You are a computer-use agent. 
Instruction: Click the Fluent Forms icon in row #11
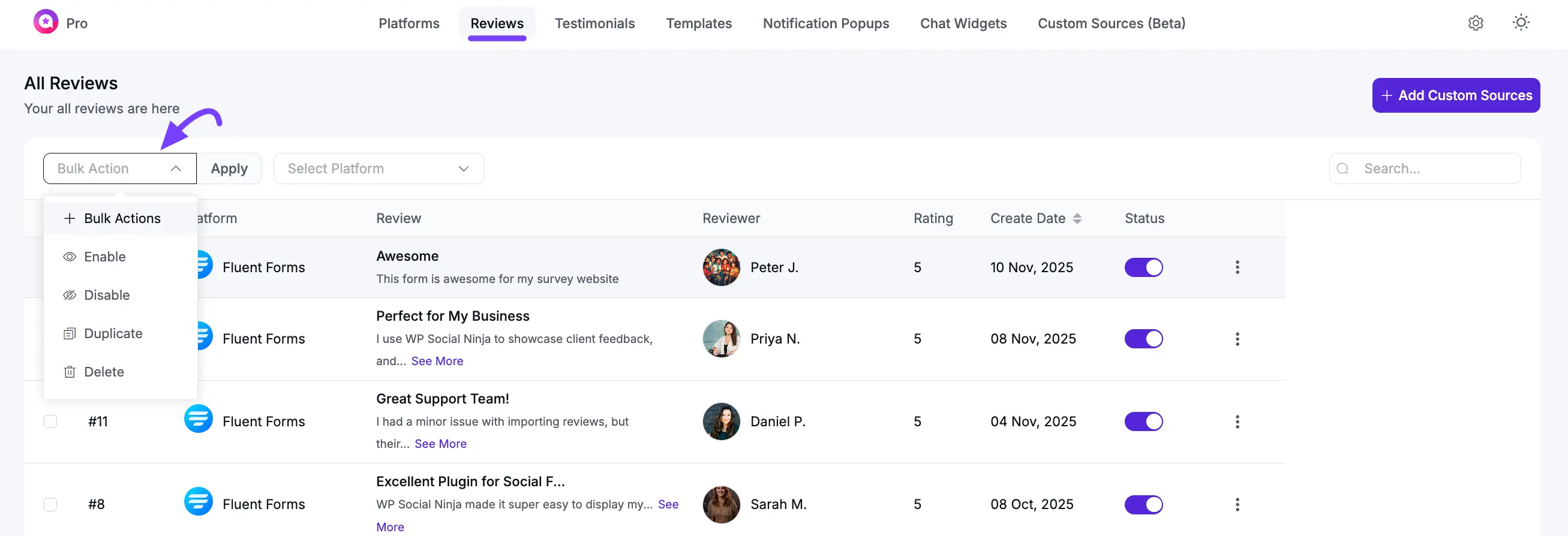click(199, 418)
